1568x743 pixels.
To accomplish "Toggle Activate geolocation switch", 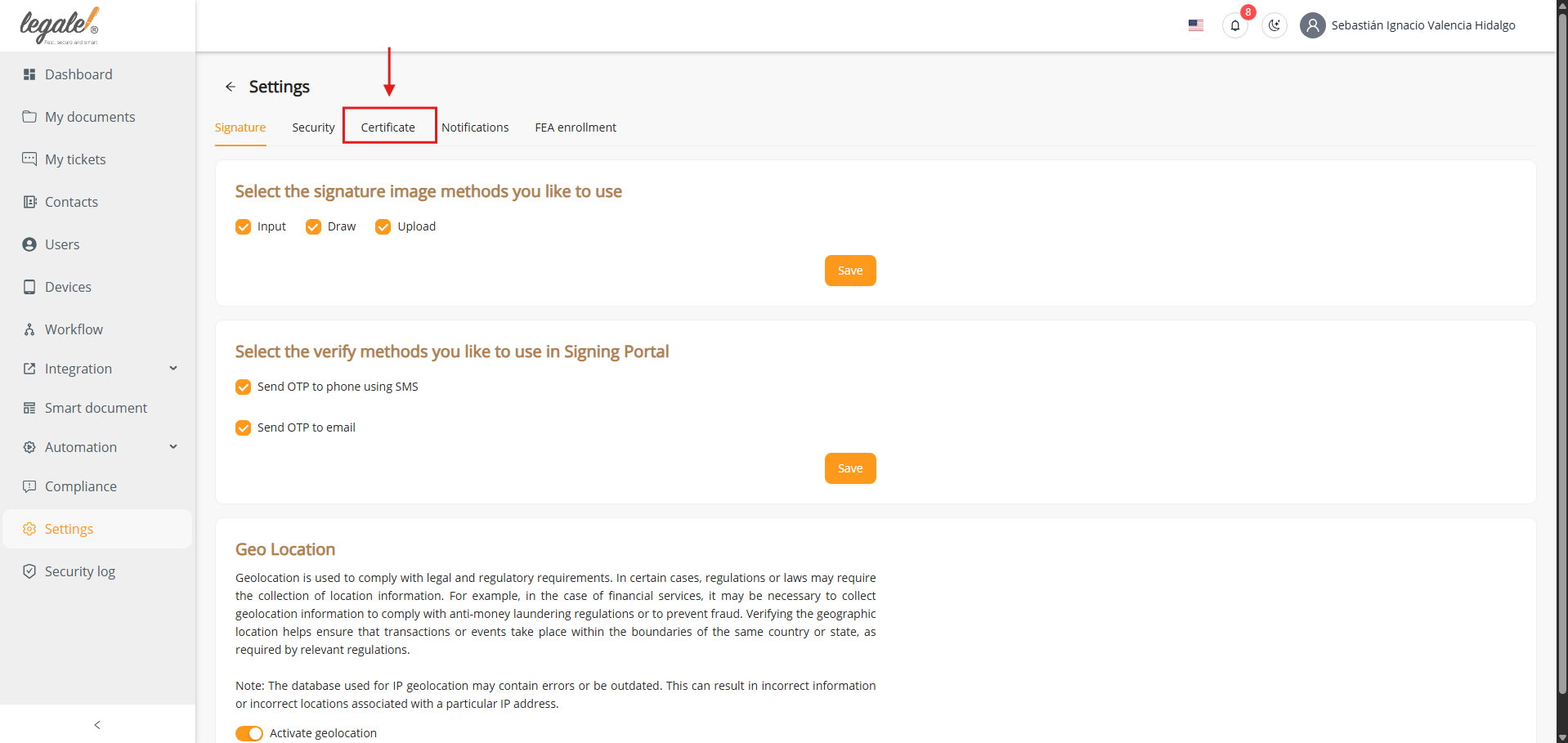I will (x=249, y=733).
